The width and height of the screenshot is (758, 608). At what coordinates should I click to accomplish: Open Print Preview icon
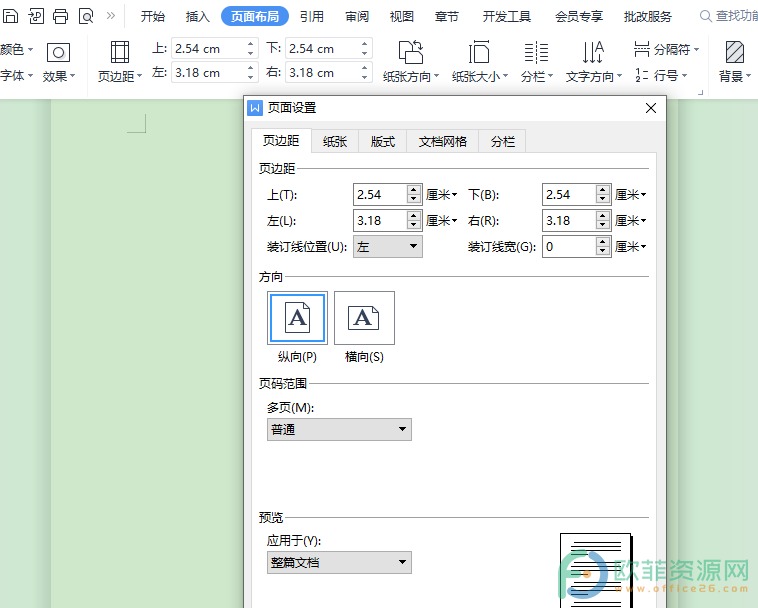(x=86, y=16)
